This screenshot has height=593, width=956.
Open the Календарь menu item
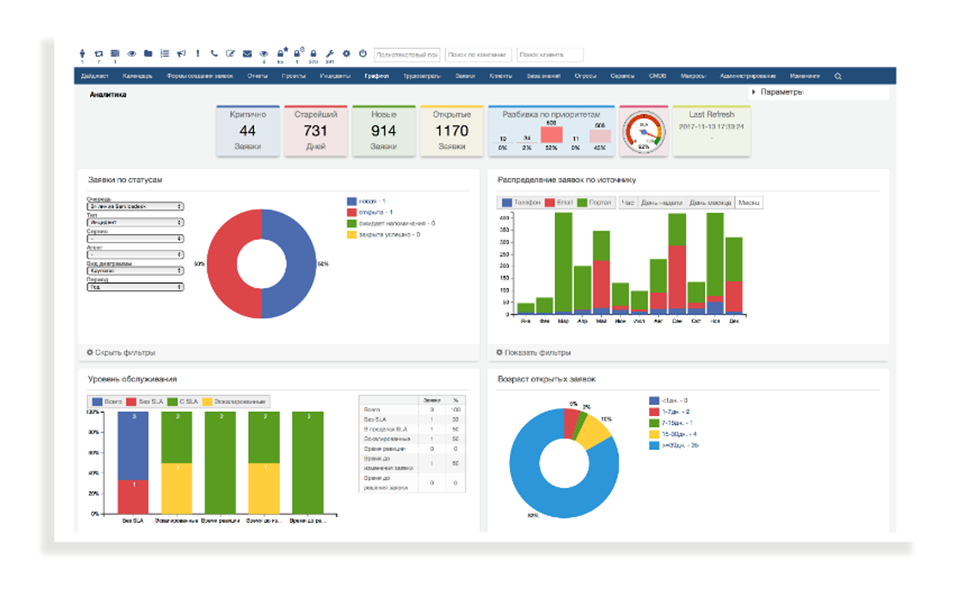point(137,76)
